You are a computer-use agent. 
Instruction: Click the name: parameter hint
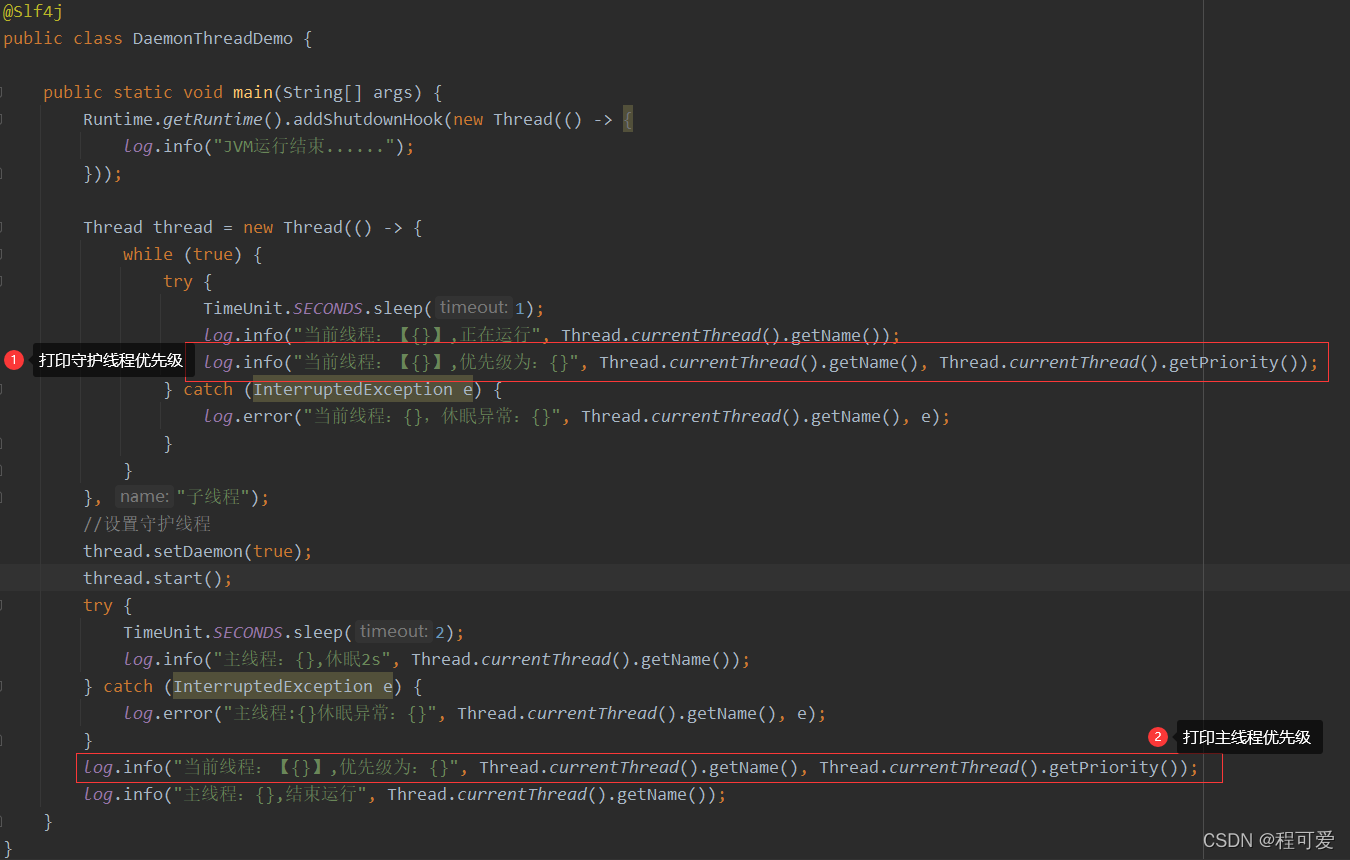pyautogui.click(x=144, y=497)
